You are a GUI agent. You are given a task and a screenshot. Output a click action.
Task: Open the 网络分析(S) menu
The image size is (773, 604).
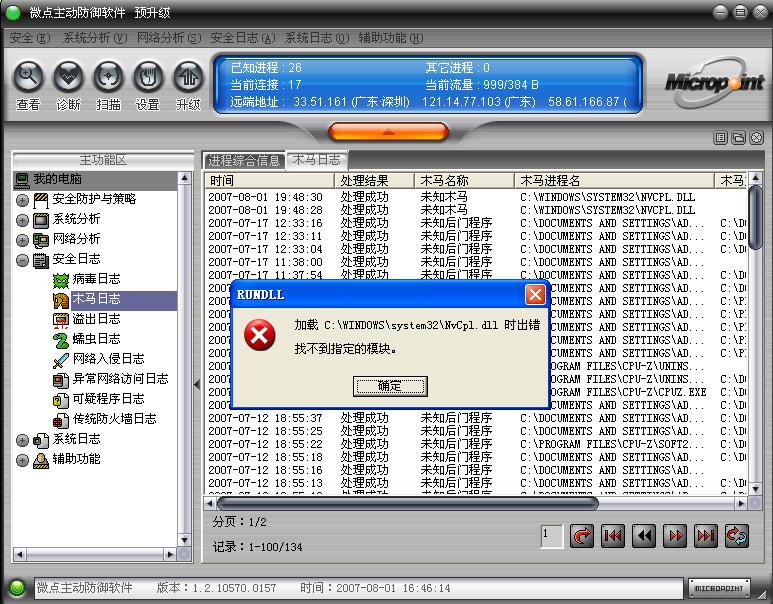pyautogui.click(x=169, y=38)
